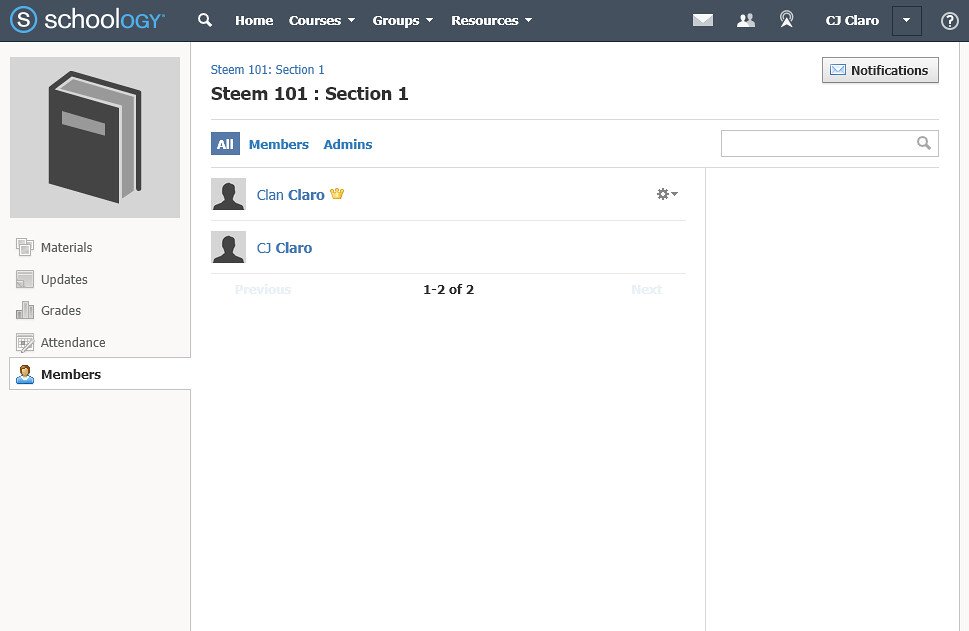
Task: Click the Notifications button
Action: tap(880, 70)
